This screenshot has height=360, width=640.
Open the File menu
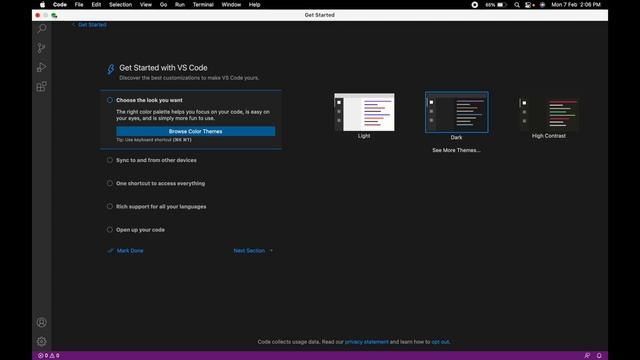coord(79,4)
